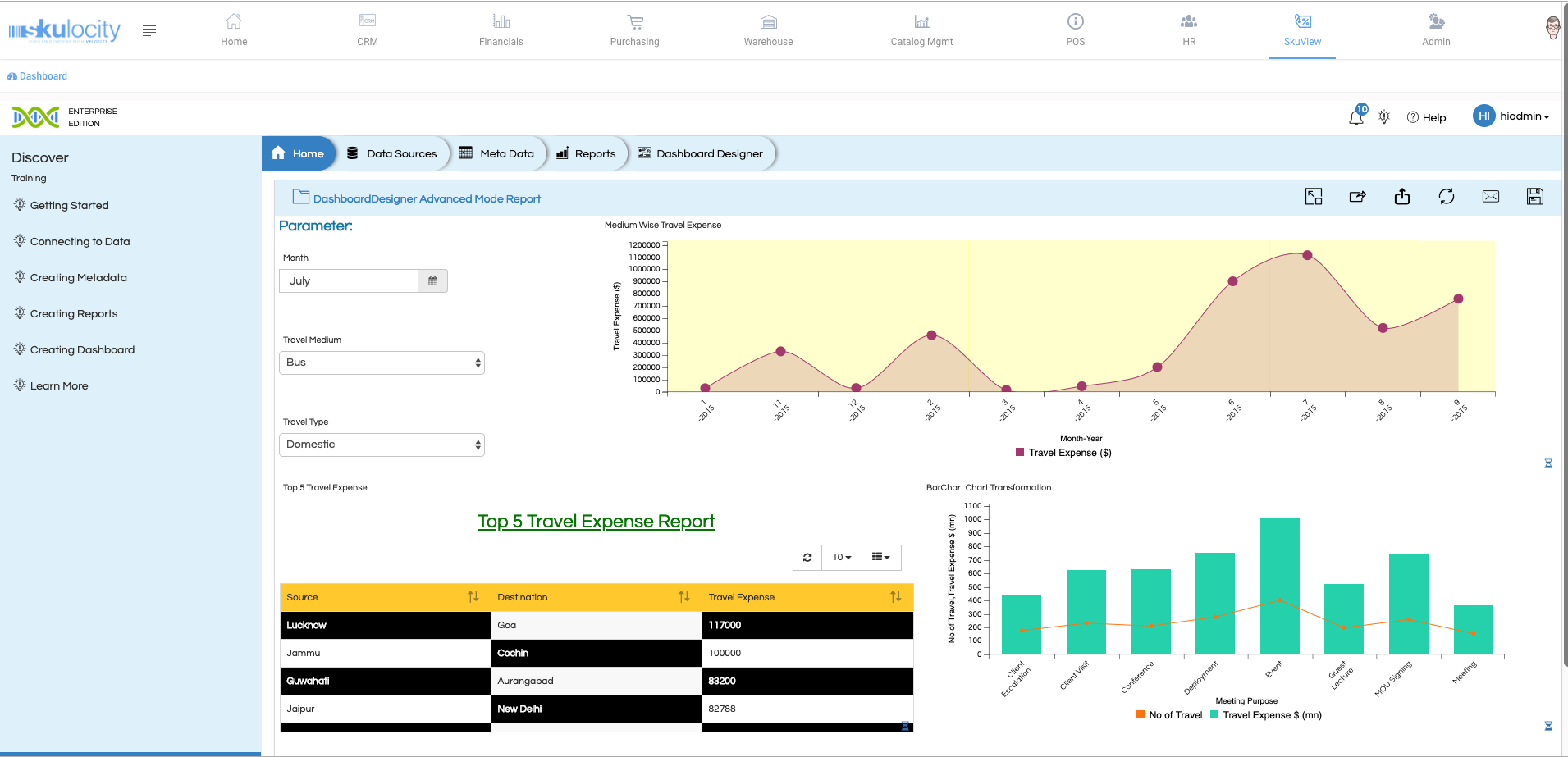1568x757 pixels.
Task: Open the Travel Medium dropdown showing Bus
Action: pyautogui.click(x=382, y=363)
